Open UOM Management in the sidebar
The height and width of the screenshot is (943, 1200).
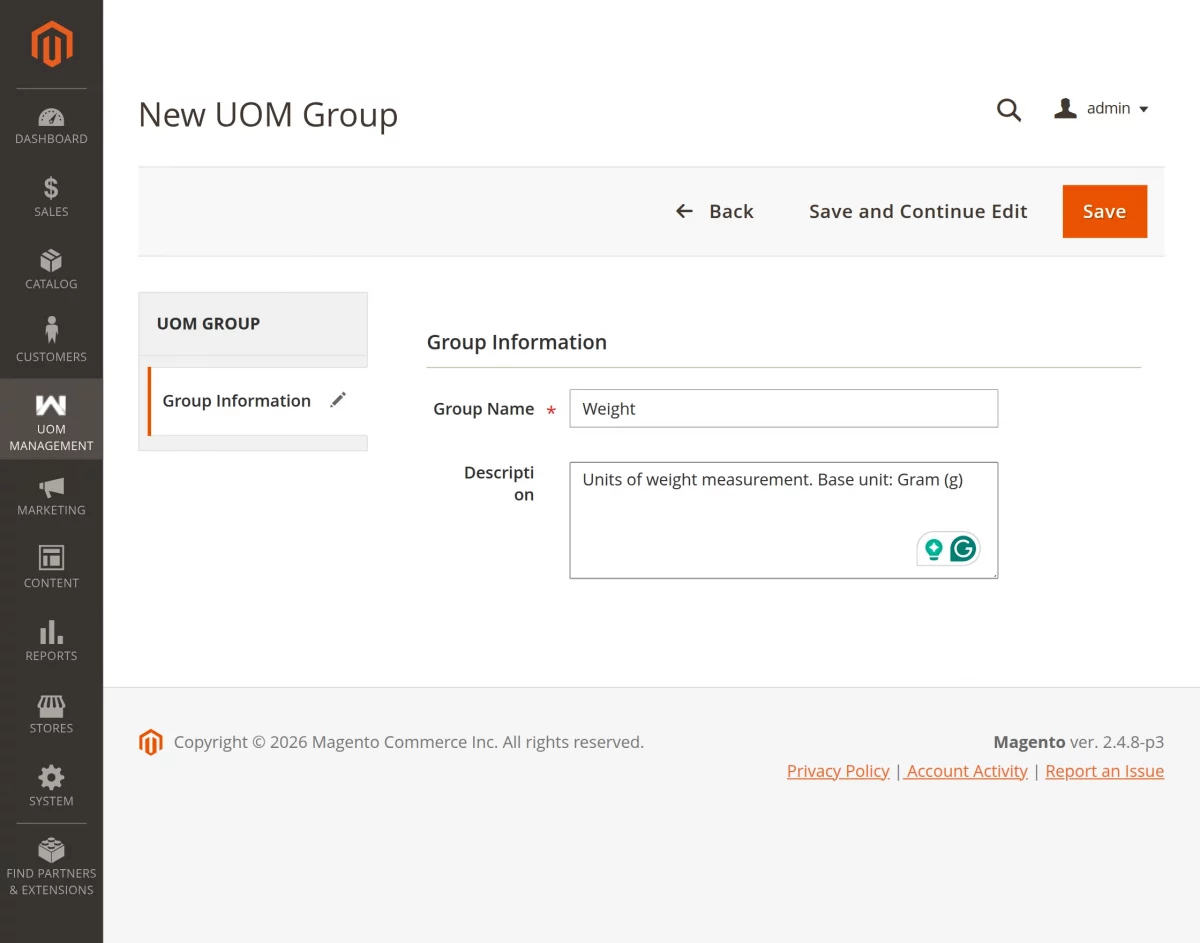coord(51,405)
